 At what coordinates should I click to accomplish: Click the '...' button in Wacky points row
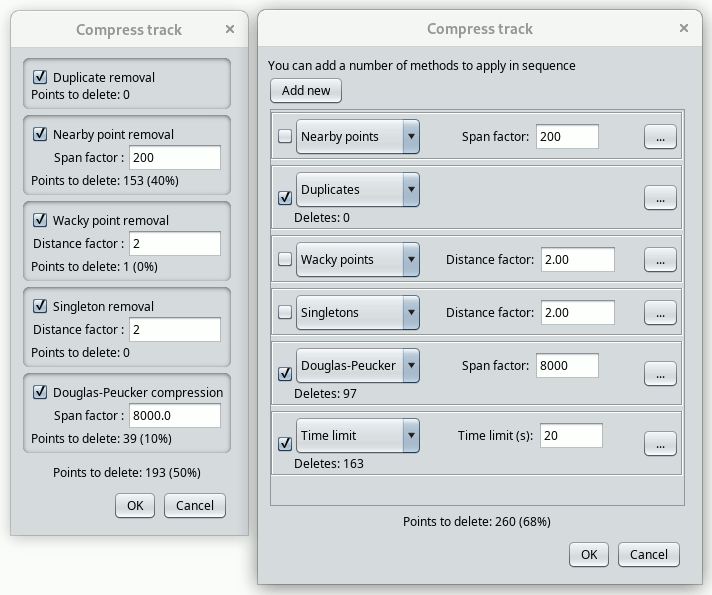point(659,260)
